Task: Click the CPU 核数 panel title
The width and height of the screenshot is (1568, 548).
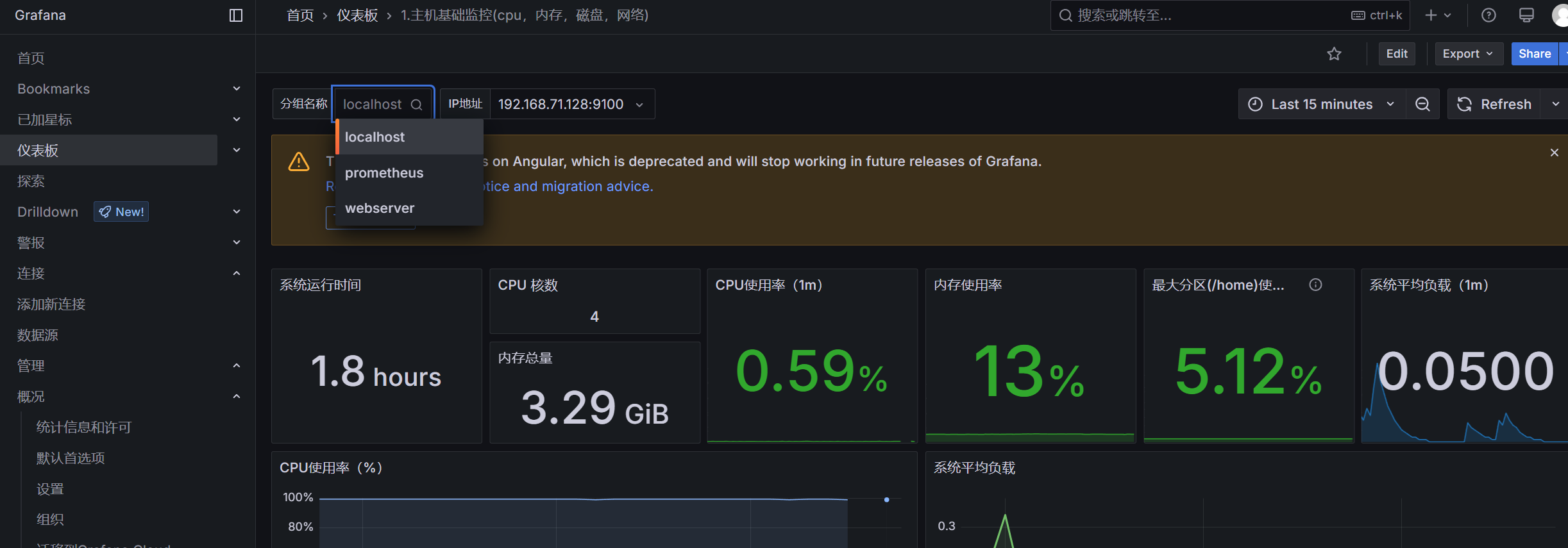Action: [x=528, y=285]
